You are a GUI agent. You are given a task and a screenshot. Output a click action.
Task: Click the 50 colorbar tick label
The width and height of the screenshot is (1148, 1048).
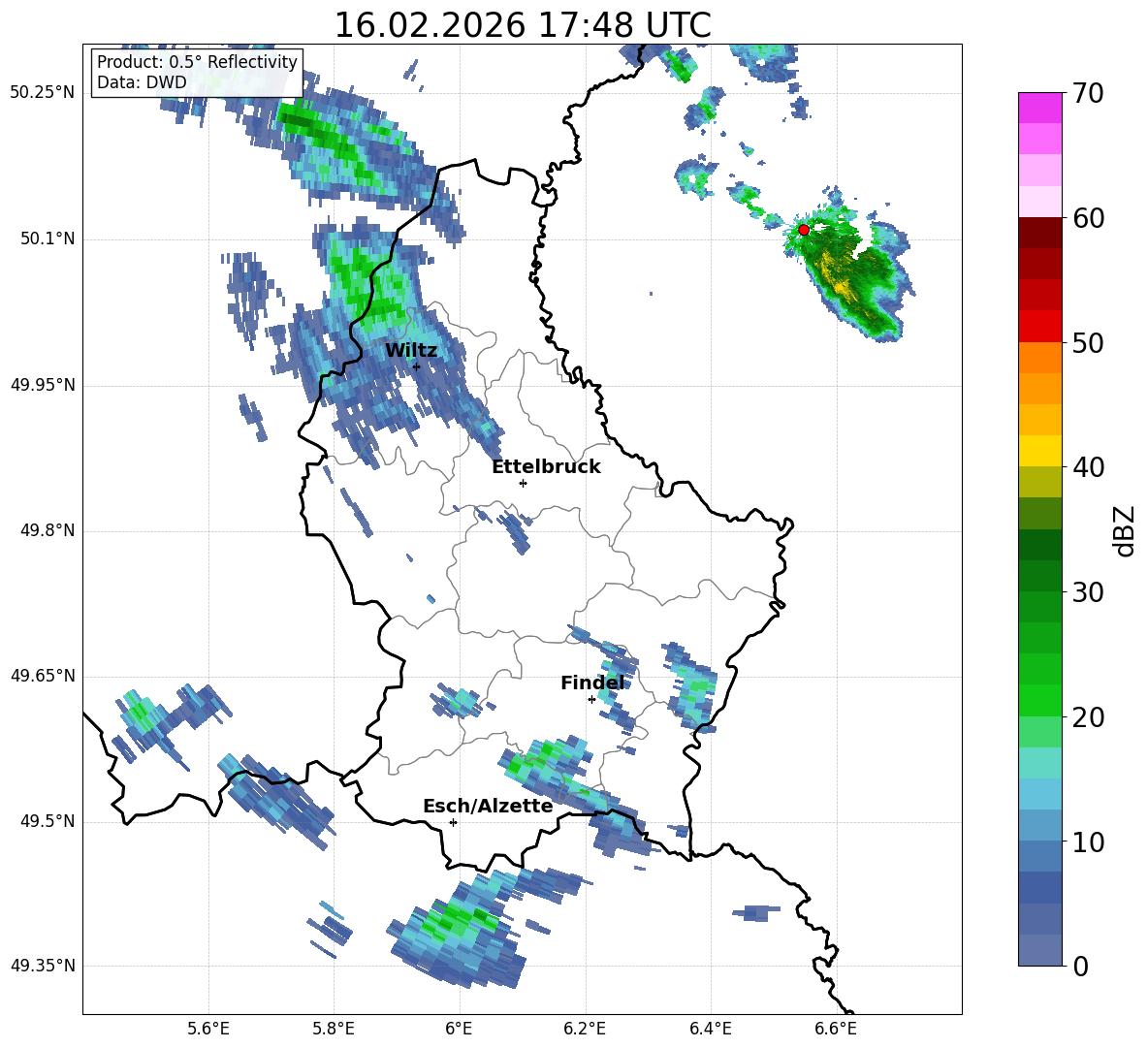click(1088, 342)
